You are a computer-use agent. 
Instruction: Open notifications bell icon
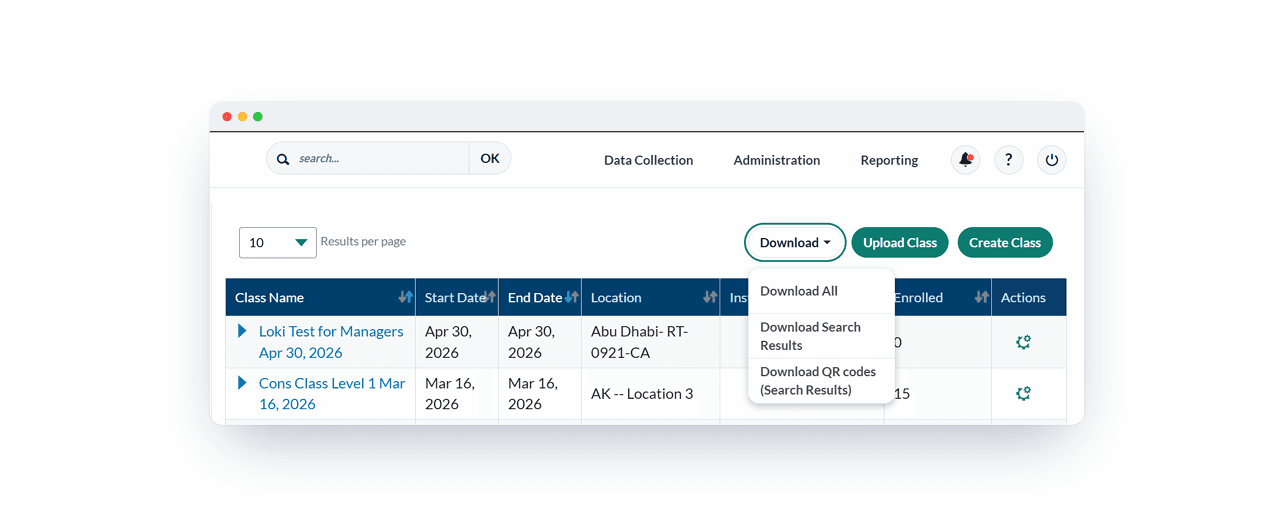pyautogui.click(x=965, y=159)
